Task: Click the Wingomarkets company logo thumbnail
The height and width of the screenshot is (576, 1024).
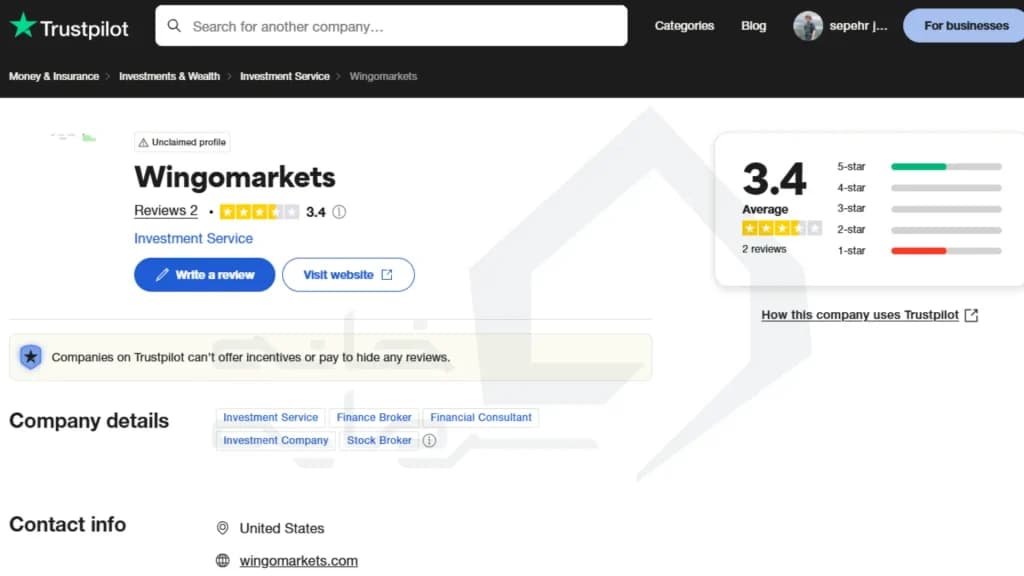Action: [73, 137]
